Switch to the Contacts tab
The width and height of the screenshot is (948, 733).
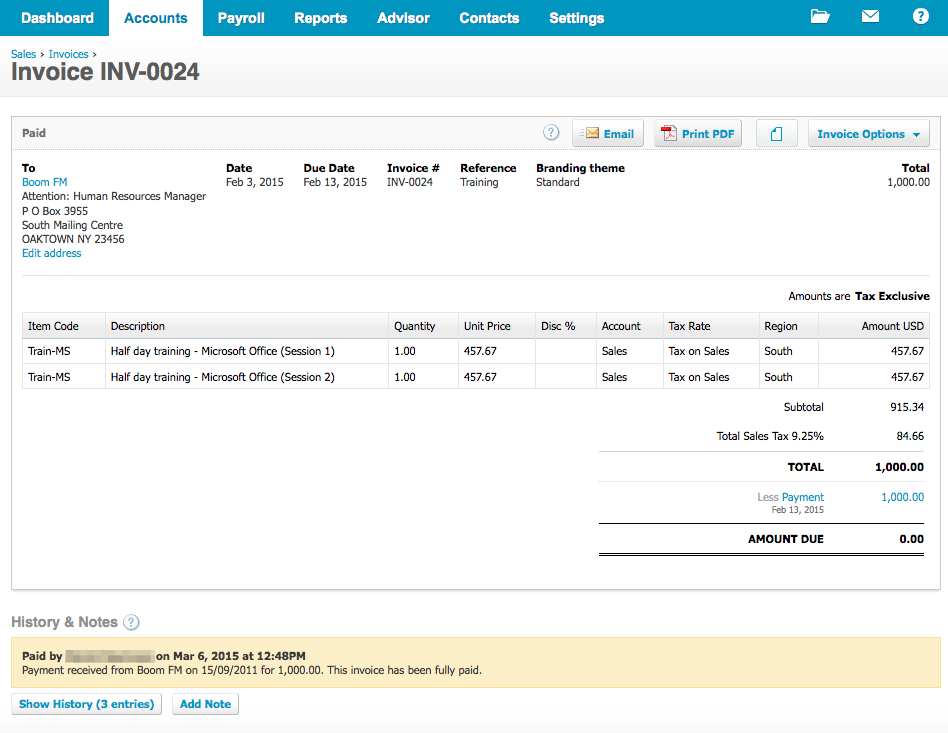(x=489, y=18)
